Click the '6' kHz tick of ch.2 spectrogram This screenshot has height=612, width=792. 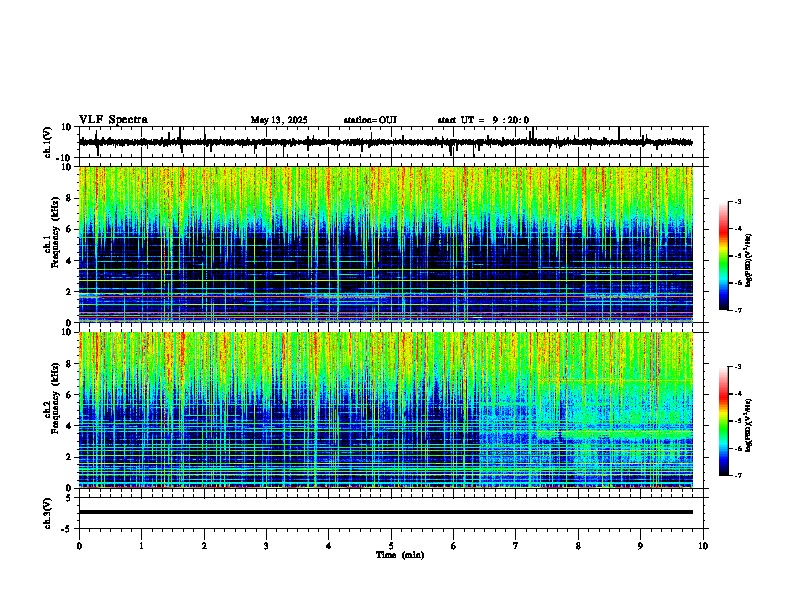pos(69,395)
